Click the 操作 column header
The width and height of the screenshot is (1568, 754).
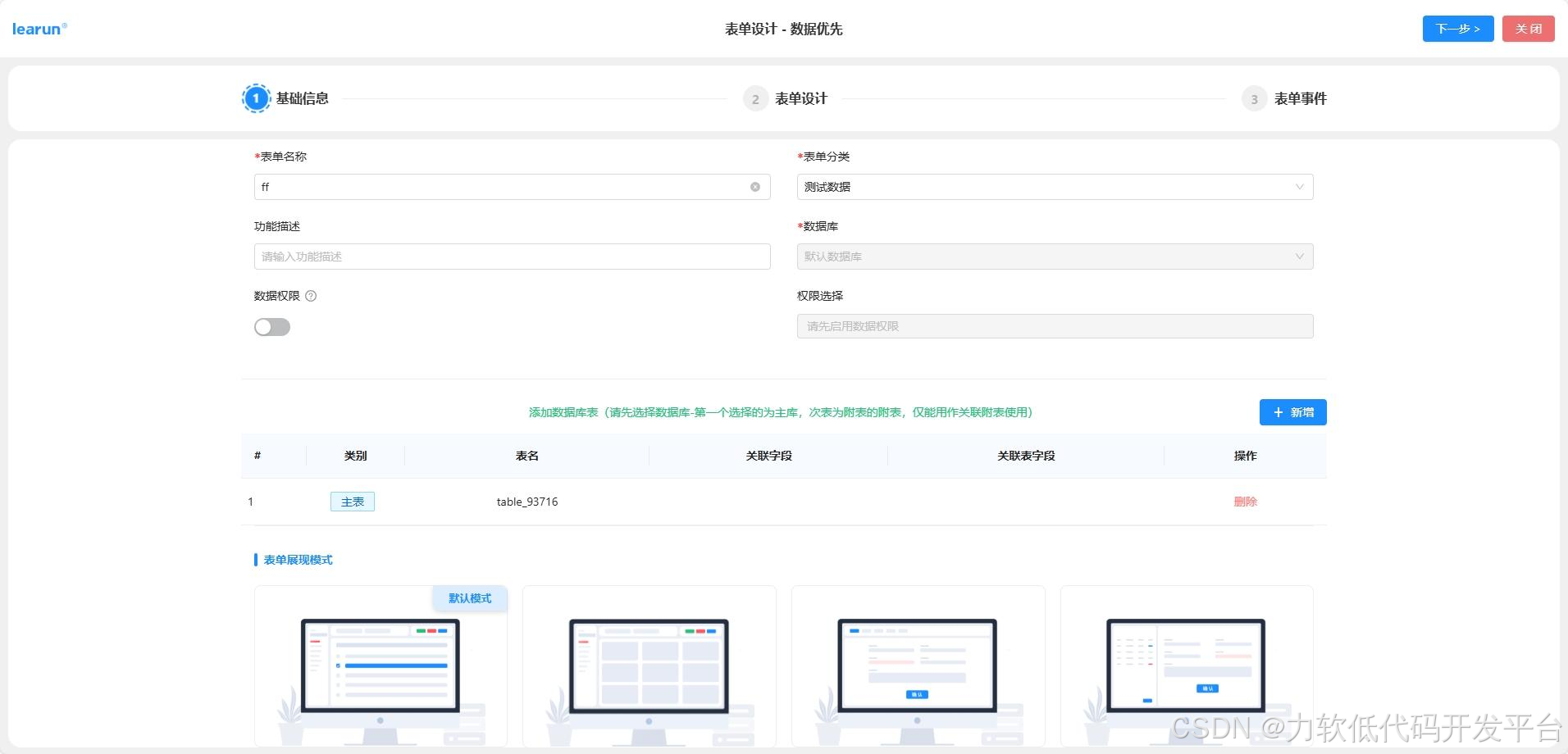[x=1245, y=456]
